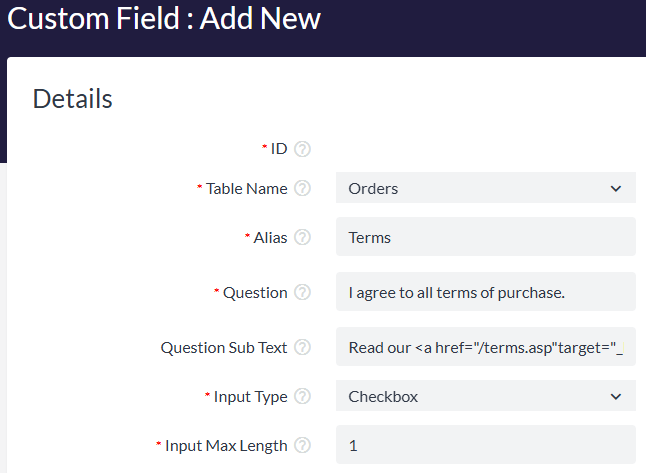This screenshot has width=646, height=473.
Task: Click the help icon next to ID
Action: (x=302, y=149)
